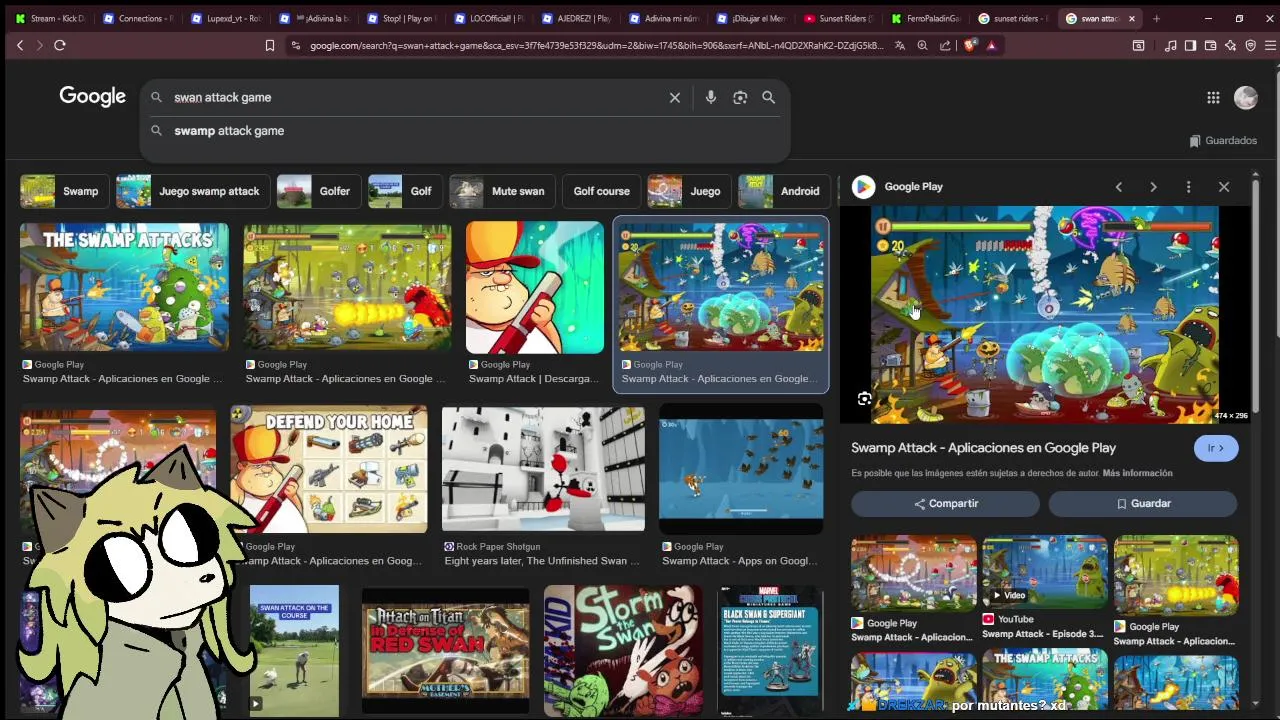This screenshot has width=1280, height=720.
Task: Switch to Sunset Riders YouTube tab
Action: [x=837, y=18]
